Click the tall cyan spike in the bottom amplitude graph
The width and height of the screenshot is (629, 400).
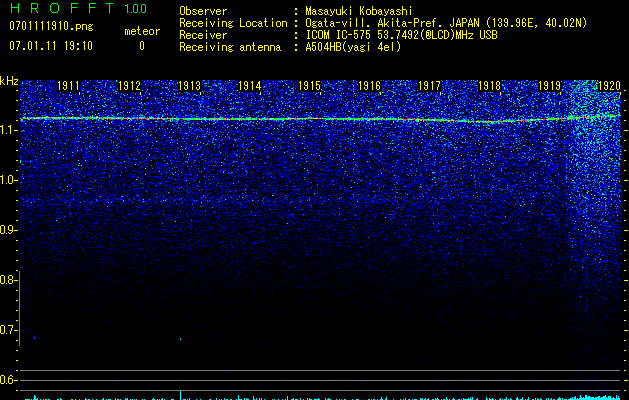[x=180, y=395]
